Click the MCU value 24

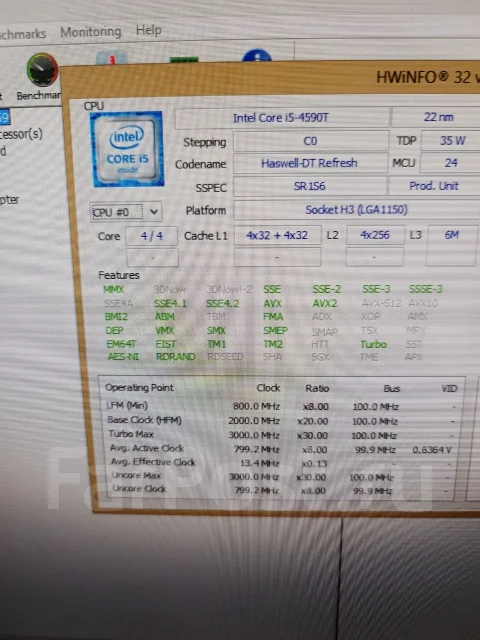(x=450, y=163)
